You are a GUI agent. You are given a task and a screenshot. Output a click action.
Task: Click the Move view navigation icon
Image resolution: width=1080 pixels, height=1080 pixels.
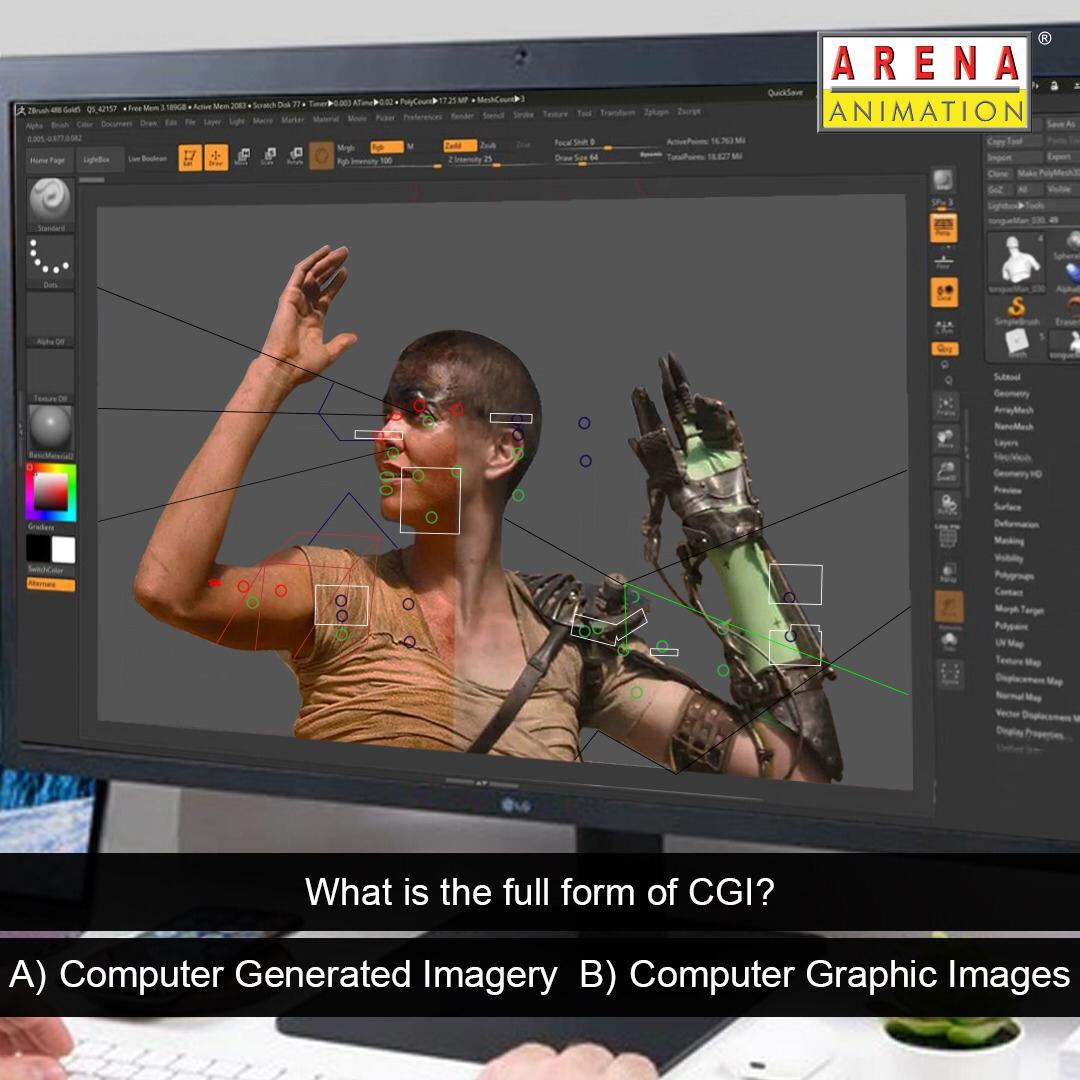(x=946, y=439)
